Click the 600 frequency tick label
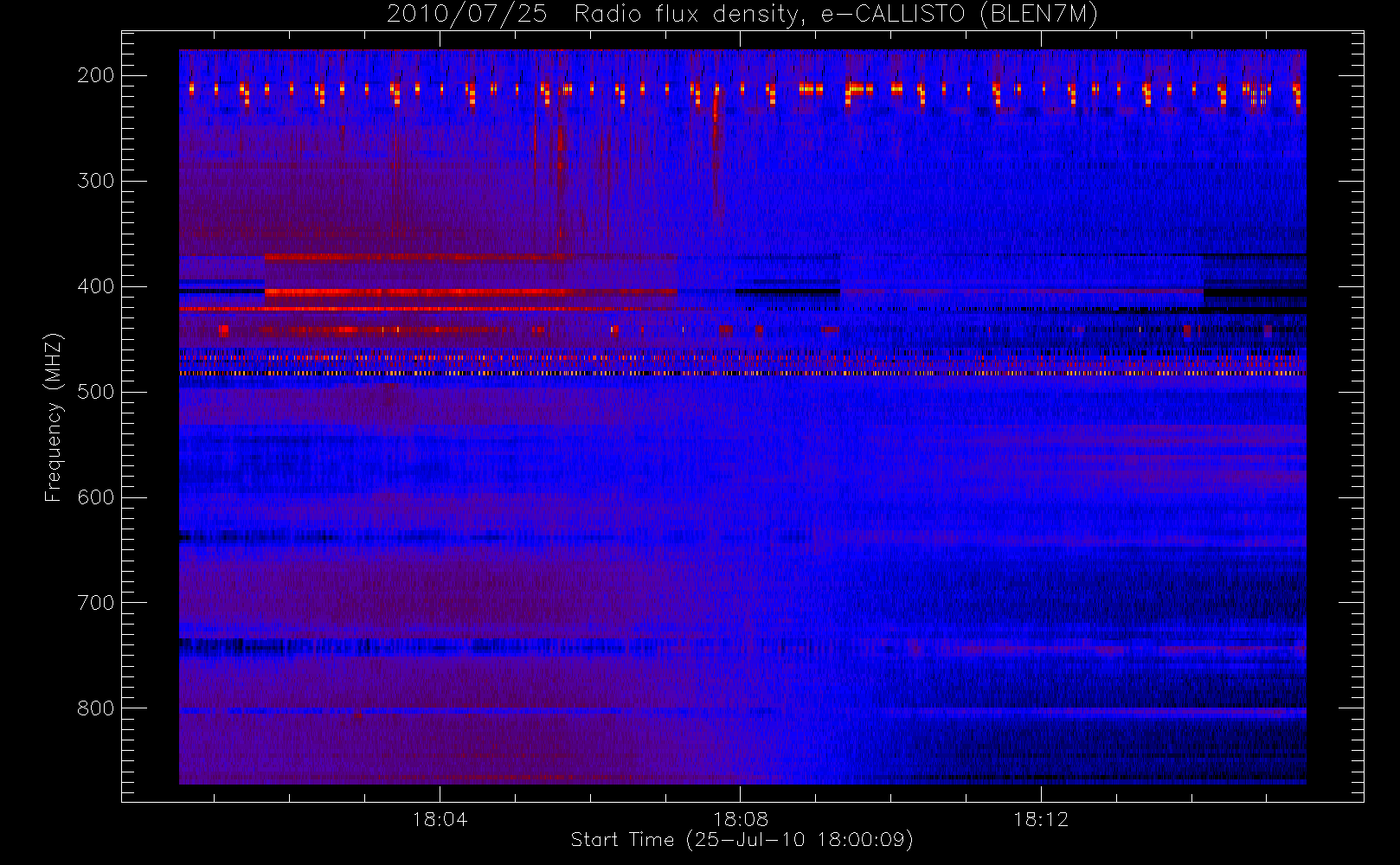The image size is (1400, 865). point(96,497)
